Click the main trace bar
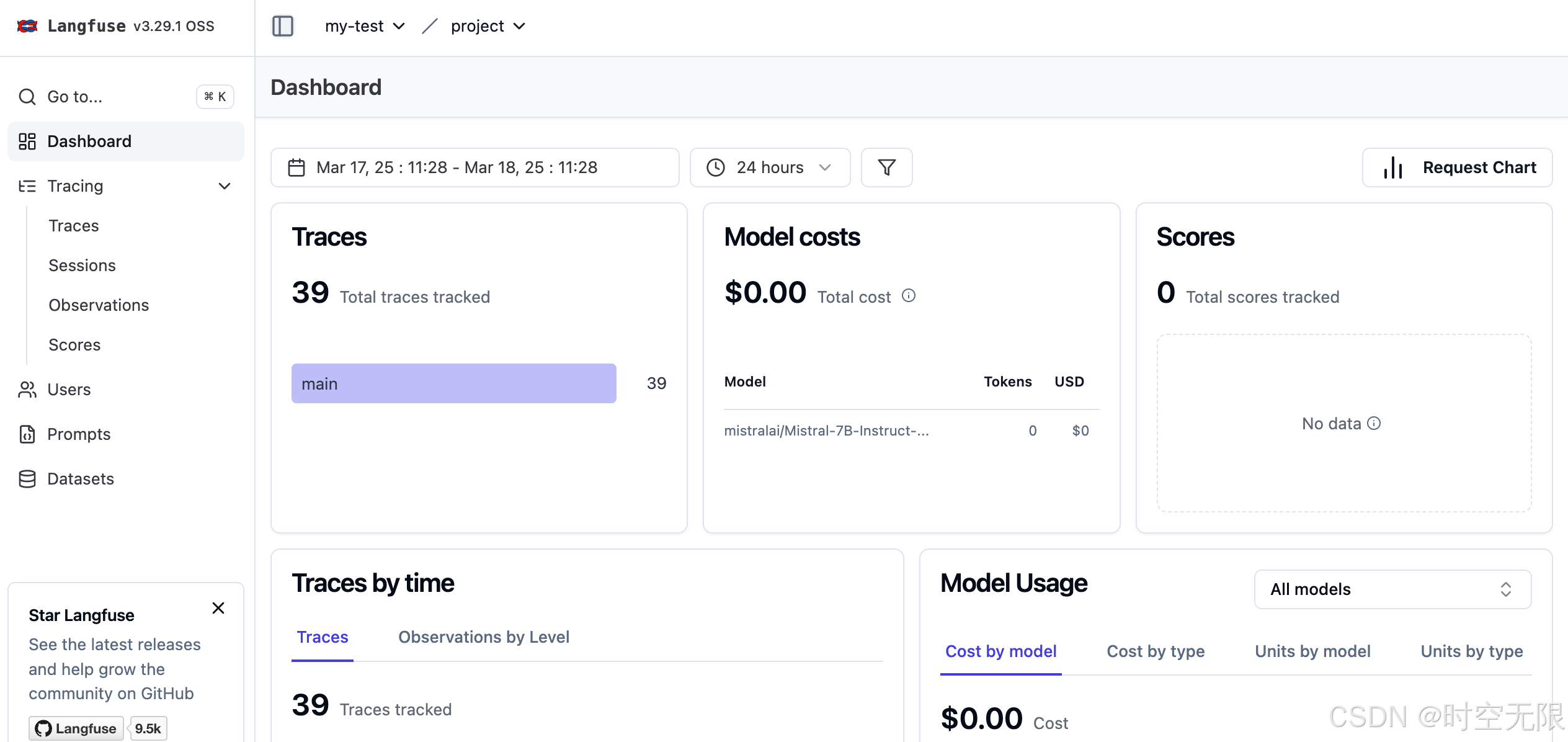This screenshot has width=1568, height=742. pos(454,383)
